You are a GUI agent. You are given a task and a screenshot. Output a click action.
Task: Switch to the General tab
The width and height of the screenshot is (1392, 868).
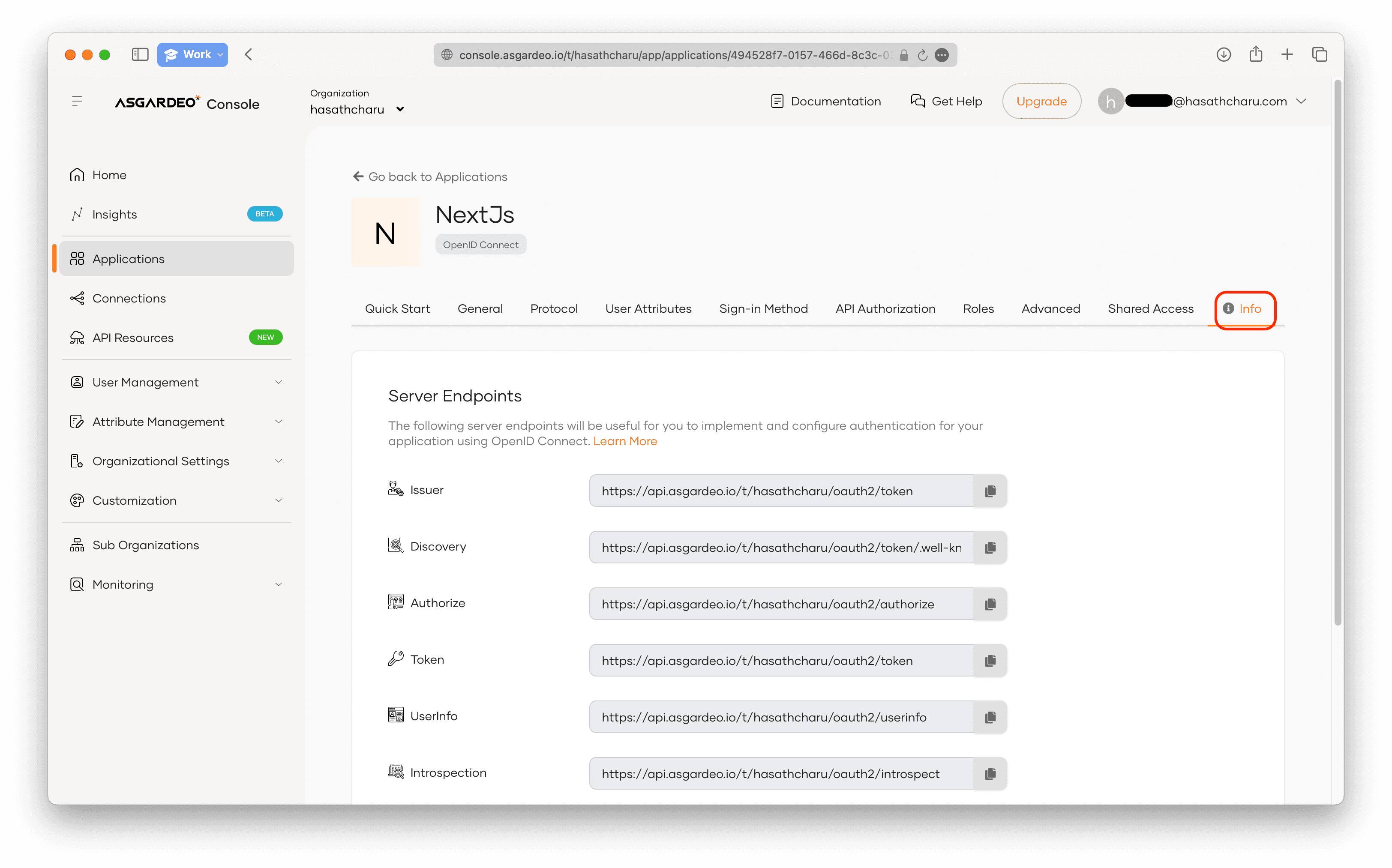(x=480, y=309)
